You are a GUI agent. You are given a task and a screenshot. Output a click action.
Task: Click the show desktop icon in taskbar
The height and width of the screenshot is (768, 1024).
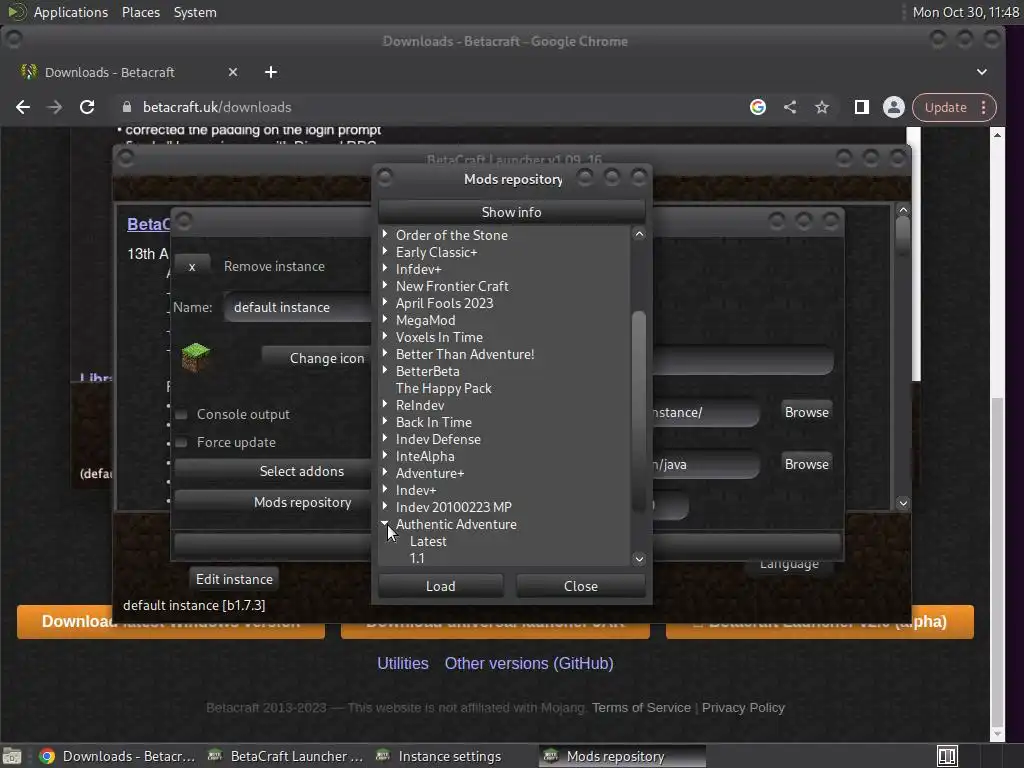pos(11,756)
